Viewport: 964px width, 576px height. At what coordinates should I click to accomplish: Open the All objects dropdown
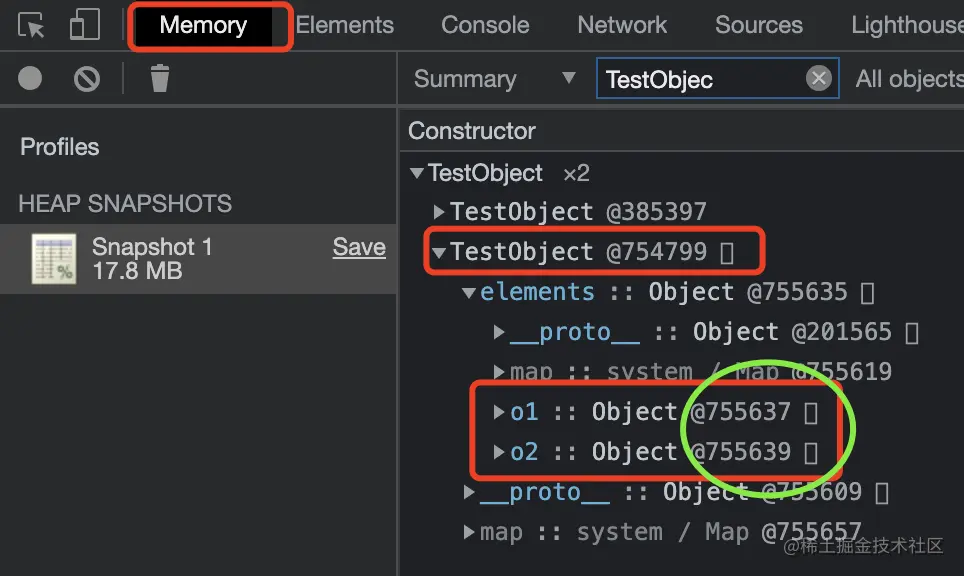908,79
